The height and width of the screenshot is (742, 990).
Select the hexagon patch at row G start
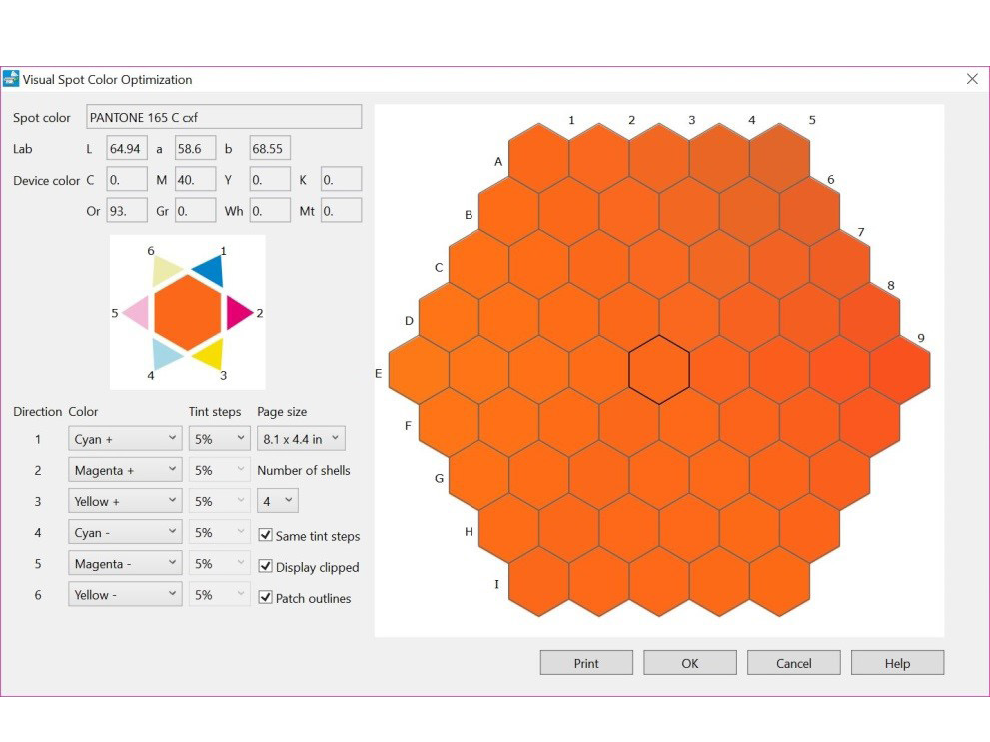[479, 476]
